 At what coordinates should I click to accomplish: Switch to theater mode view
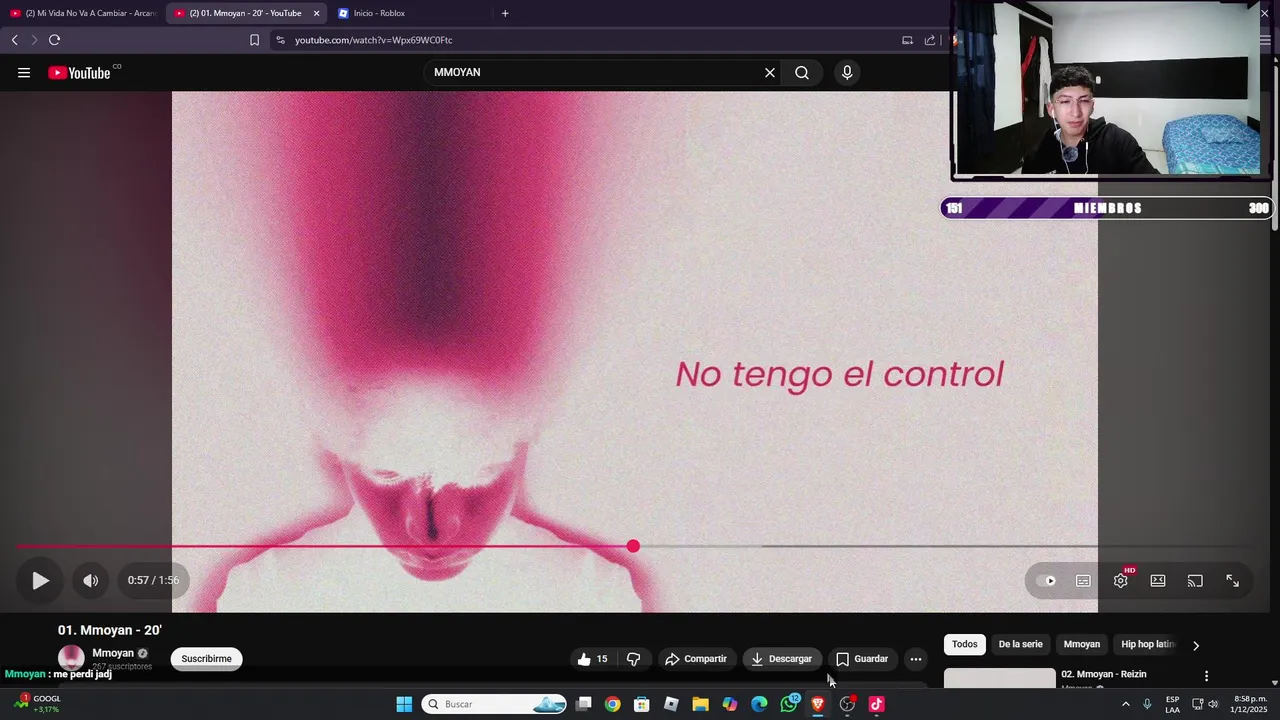[1158, 580]
